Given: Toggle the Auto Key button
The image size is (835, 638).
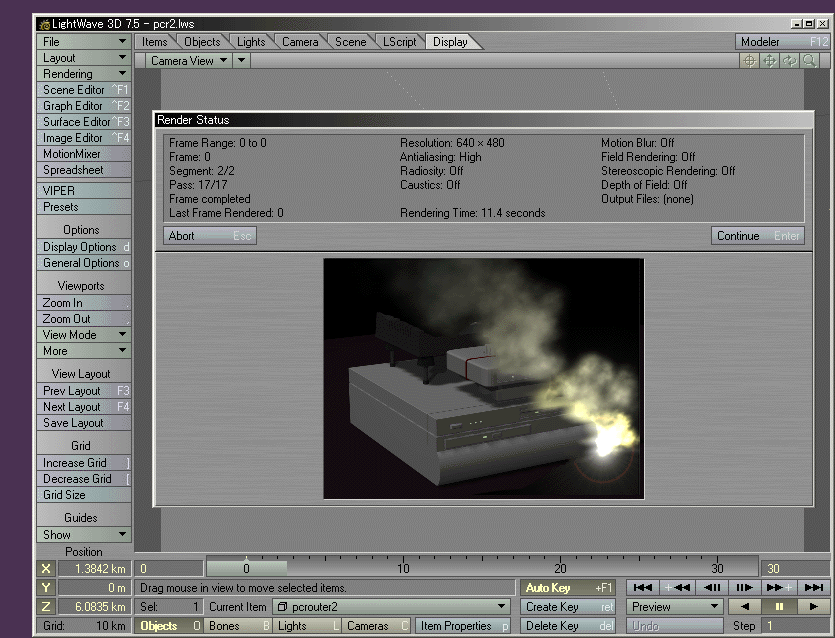Looking at the screenshot, I should point(568,588).
